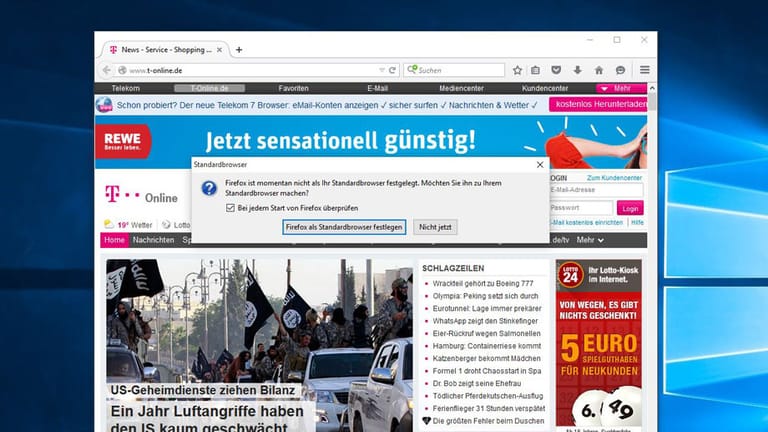The height and width of the screenshot is (432, 768).
Task: Click the Telekom Browser globe icon
Action: (x=104, y=105)
